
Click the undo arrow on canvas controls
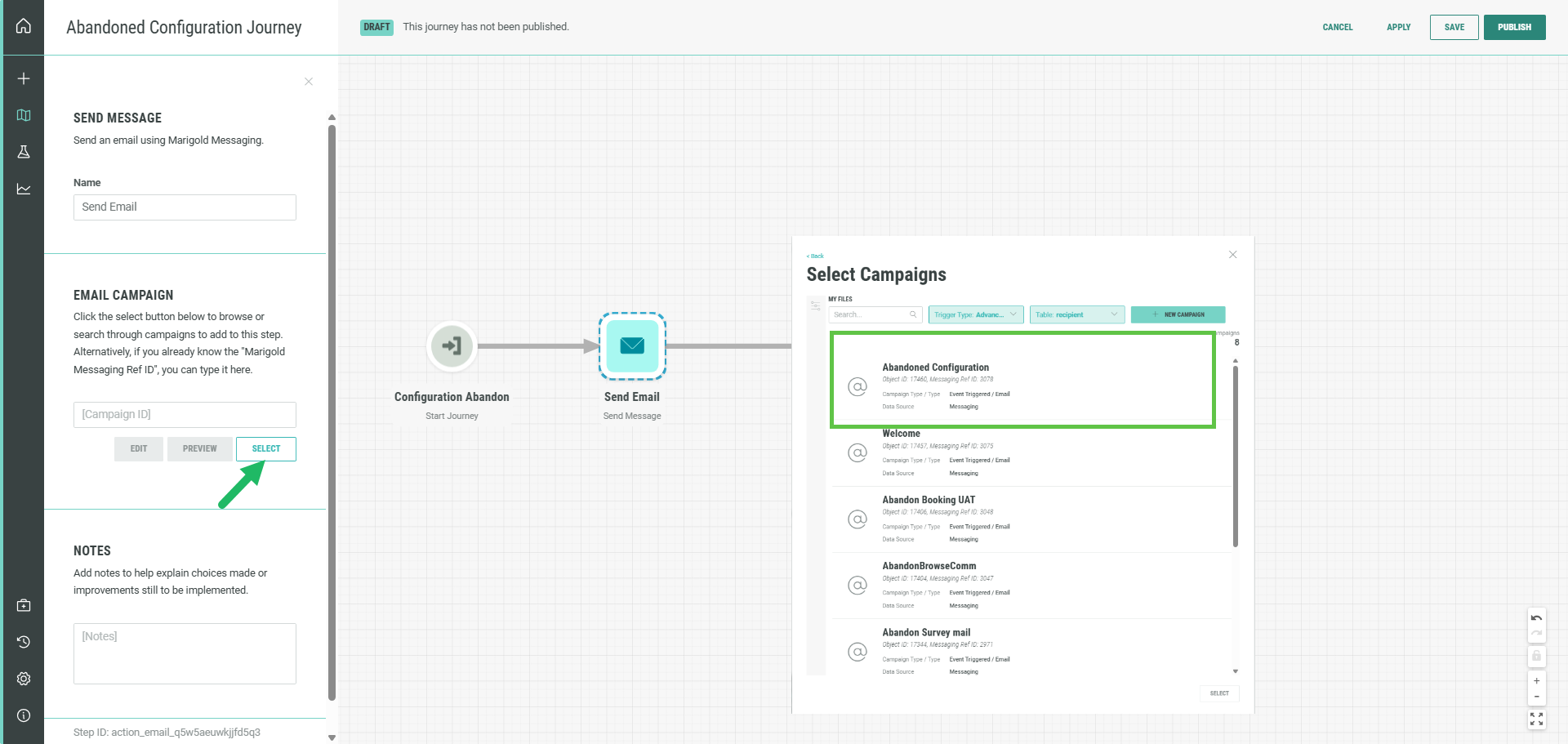[1536, 618]
